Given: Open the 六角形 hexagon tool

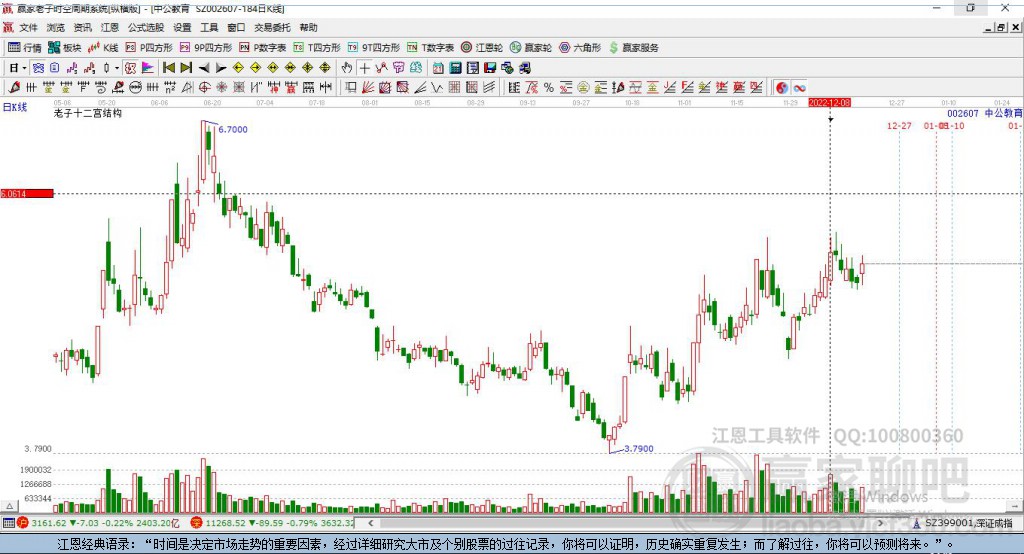Looking at the screenshot, I should coord(580,48).
